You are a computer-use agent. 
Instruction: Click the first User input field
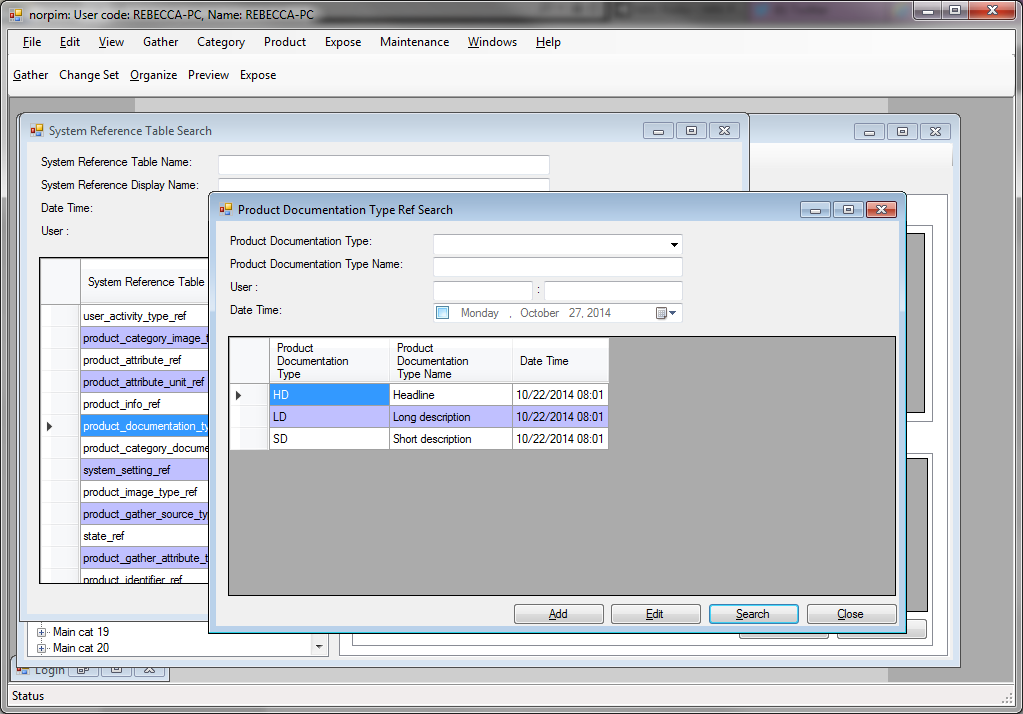[483, 290]
